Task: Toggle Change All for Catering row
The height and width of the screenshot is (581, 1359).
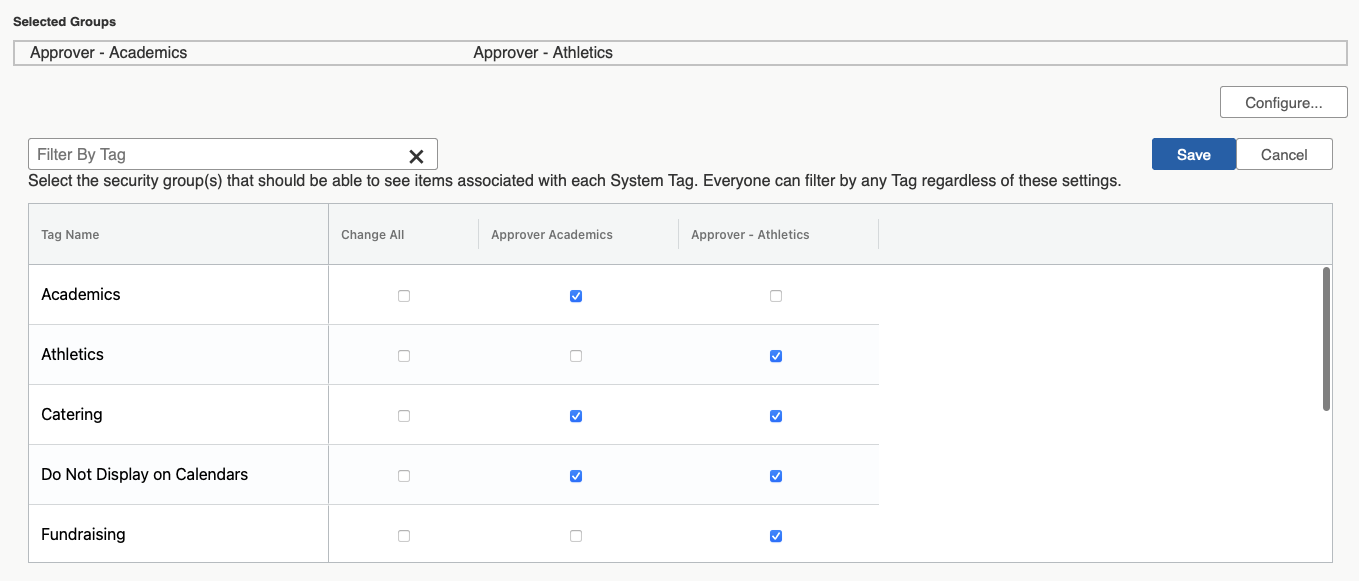Action: [403, 416]
